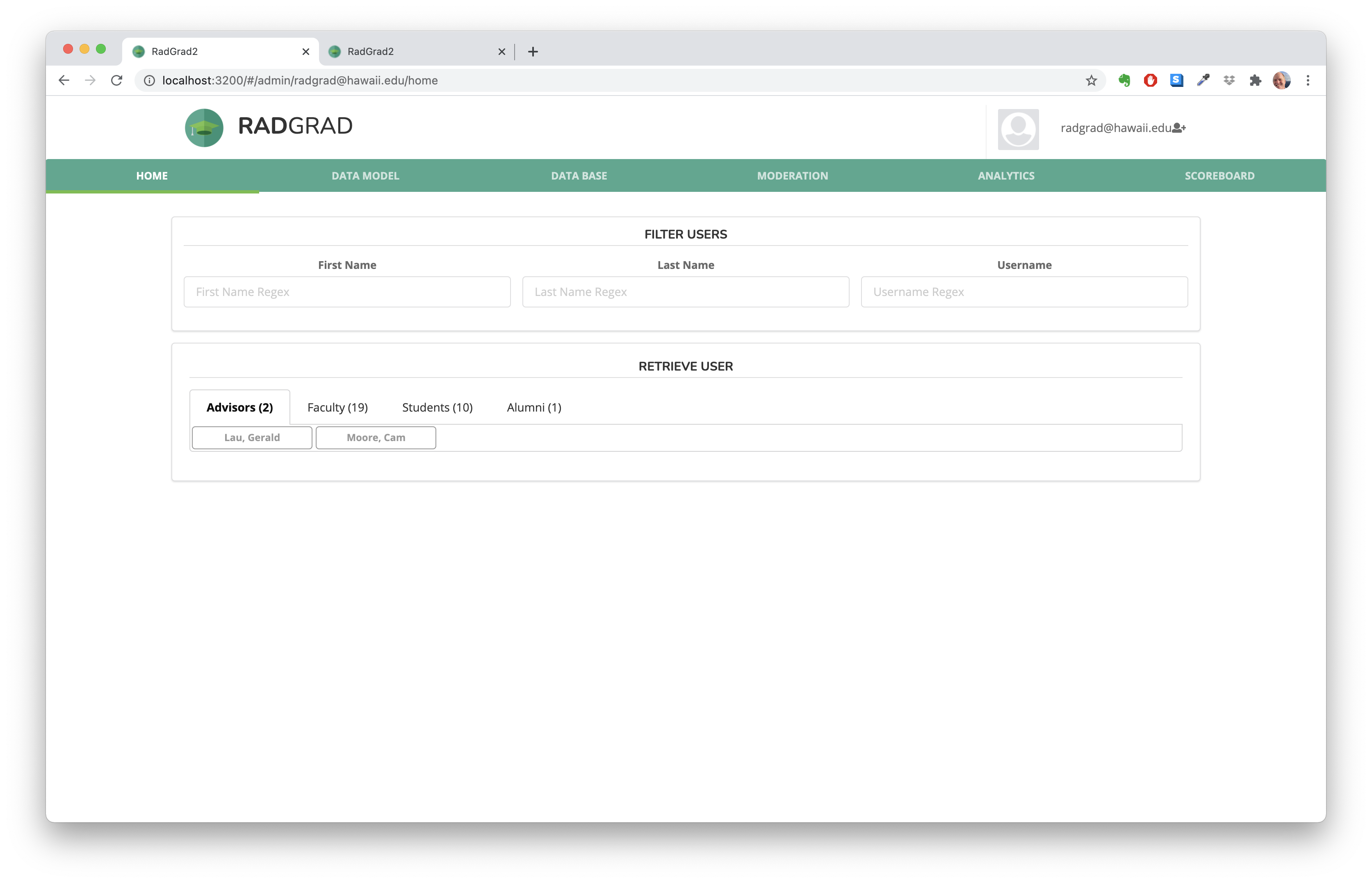Viewport: 1372px width, 883px height.
Task: Click the First Name Regex field
Action: coord(347,292)
